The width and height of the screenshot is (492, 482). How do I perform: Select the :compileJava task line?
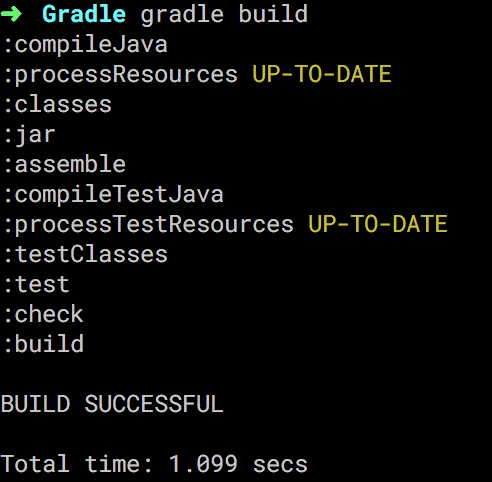pos(86,45)
